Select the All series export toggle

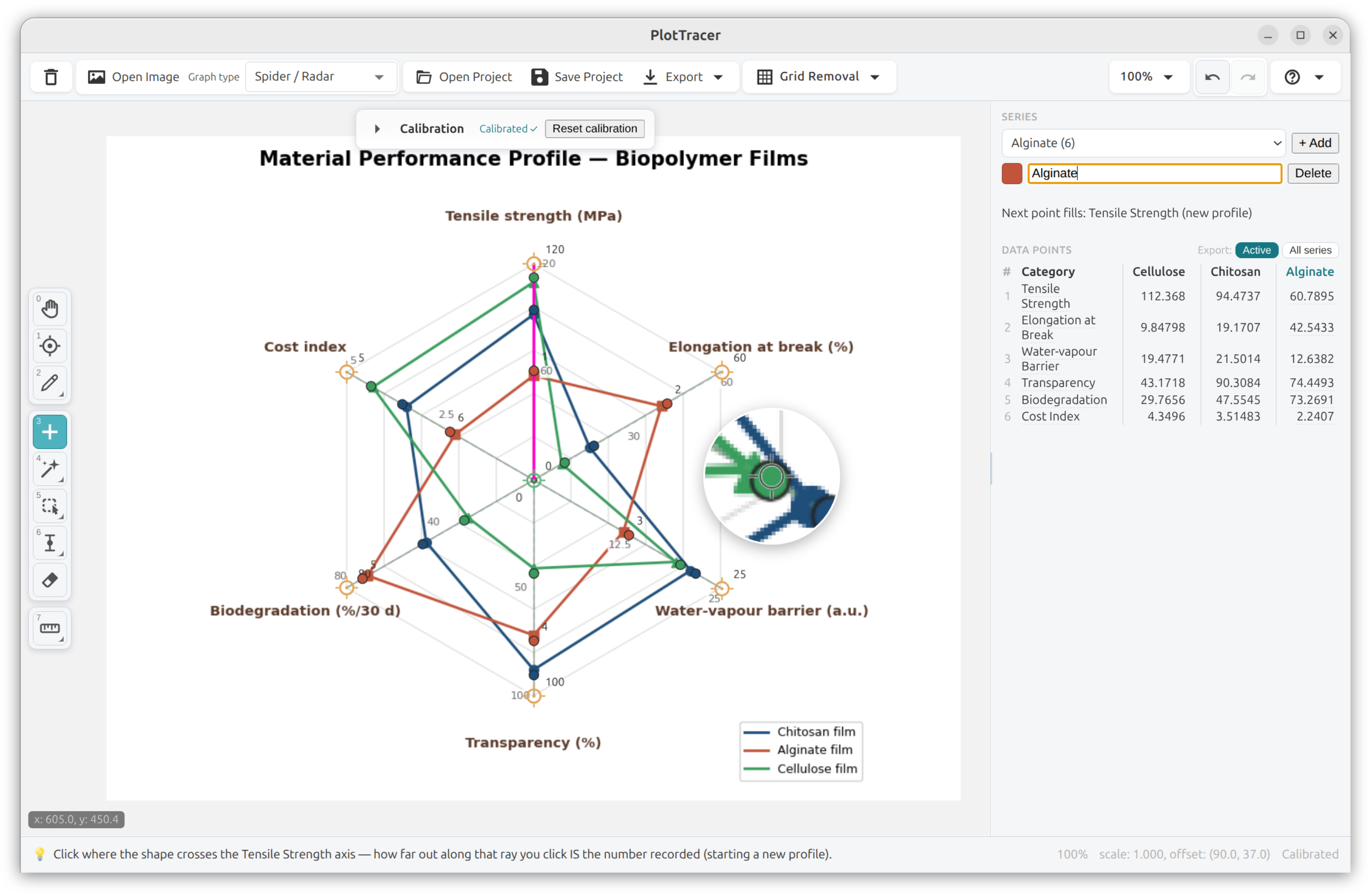[1310, 250]
